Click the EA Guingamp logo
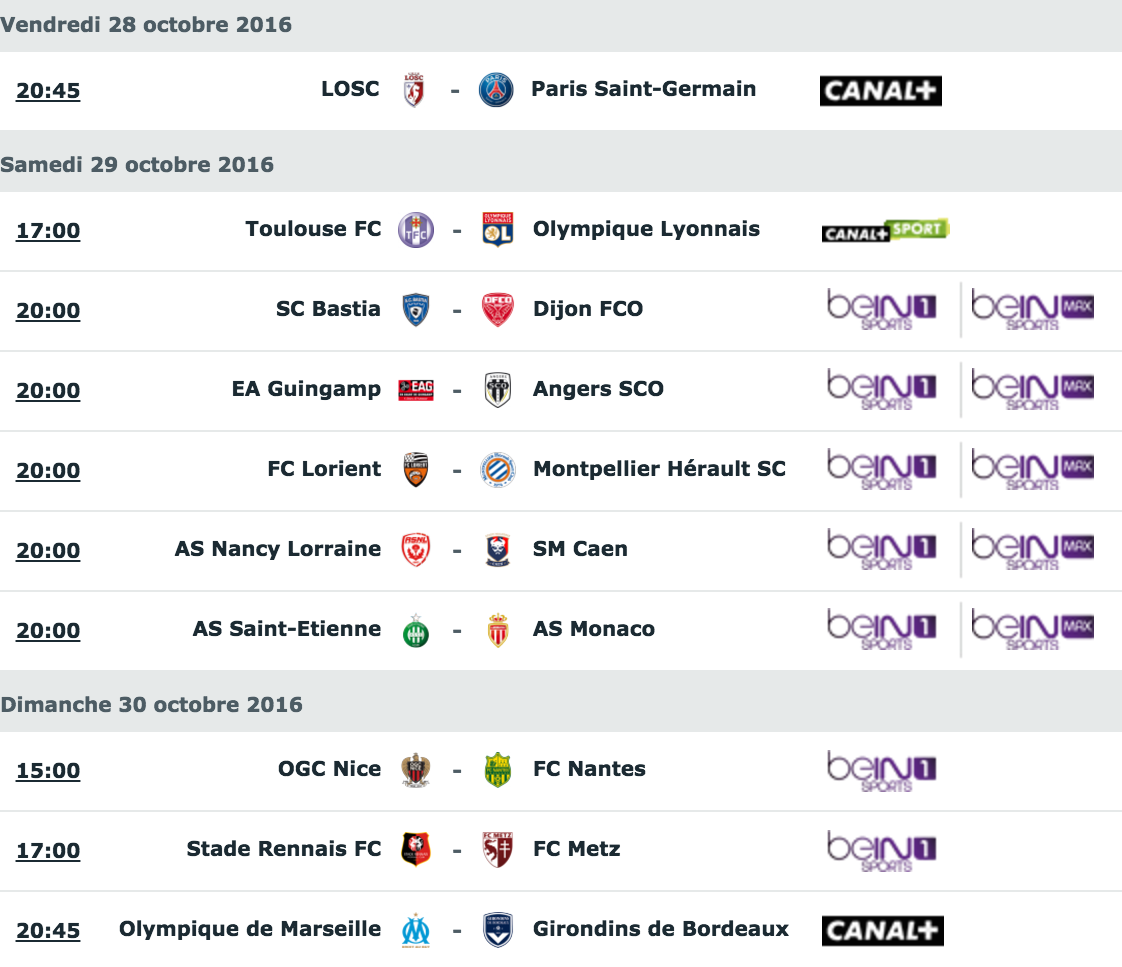The width and height of the screenshot is (1122, 967). (x=416, y=390)
